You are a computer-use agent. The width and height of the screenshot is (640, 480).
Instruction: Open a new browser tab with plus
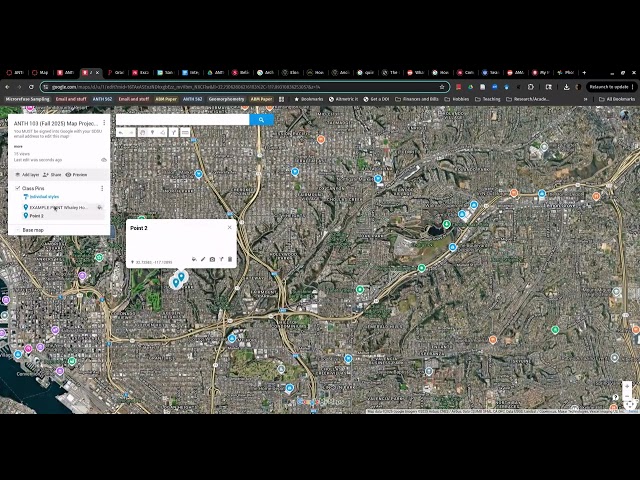click(584, 73)
